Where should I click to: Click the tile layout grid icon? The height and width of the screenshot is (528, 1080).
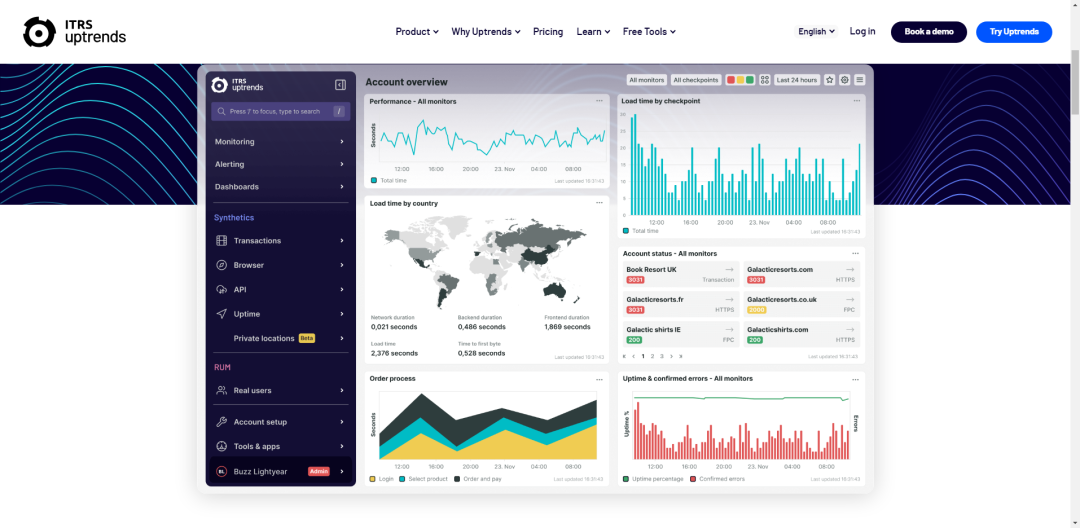pos(765,80)
